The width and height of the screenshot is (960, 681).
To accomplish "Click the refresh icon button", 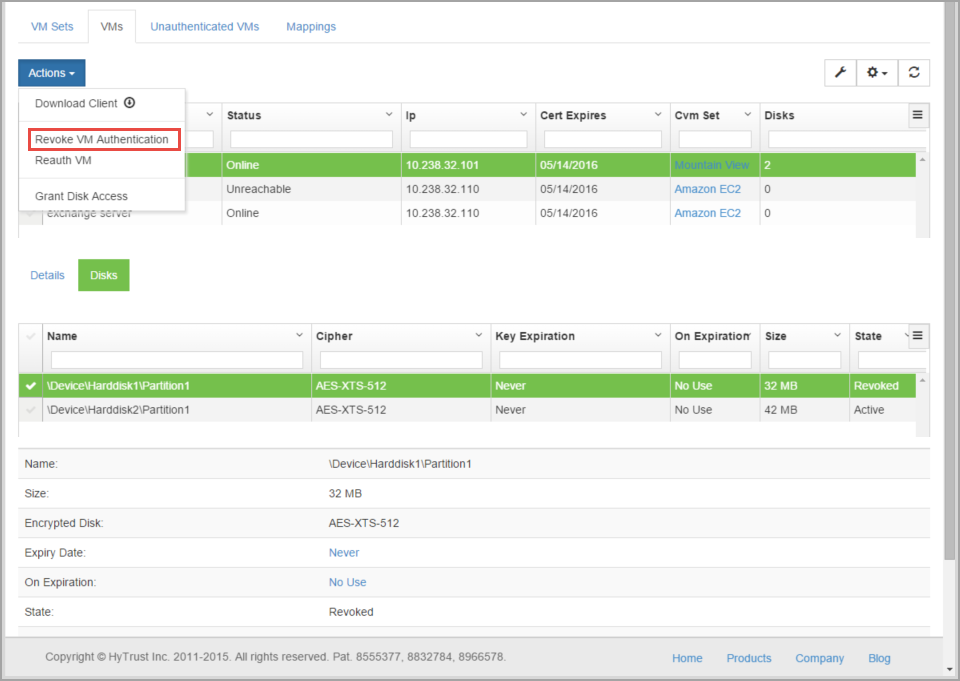I will [914, 73].
